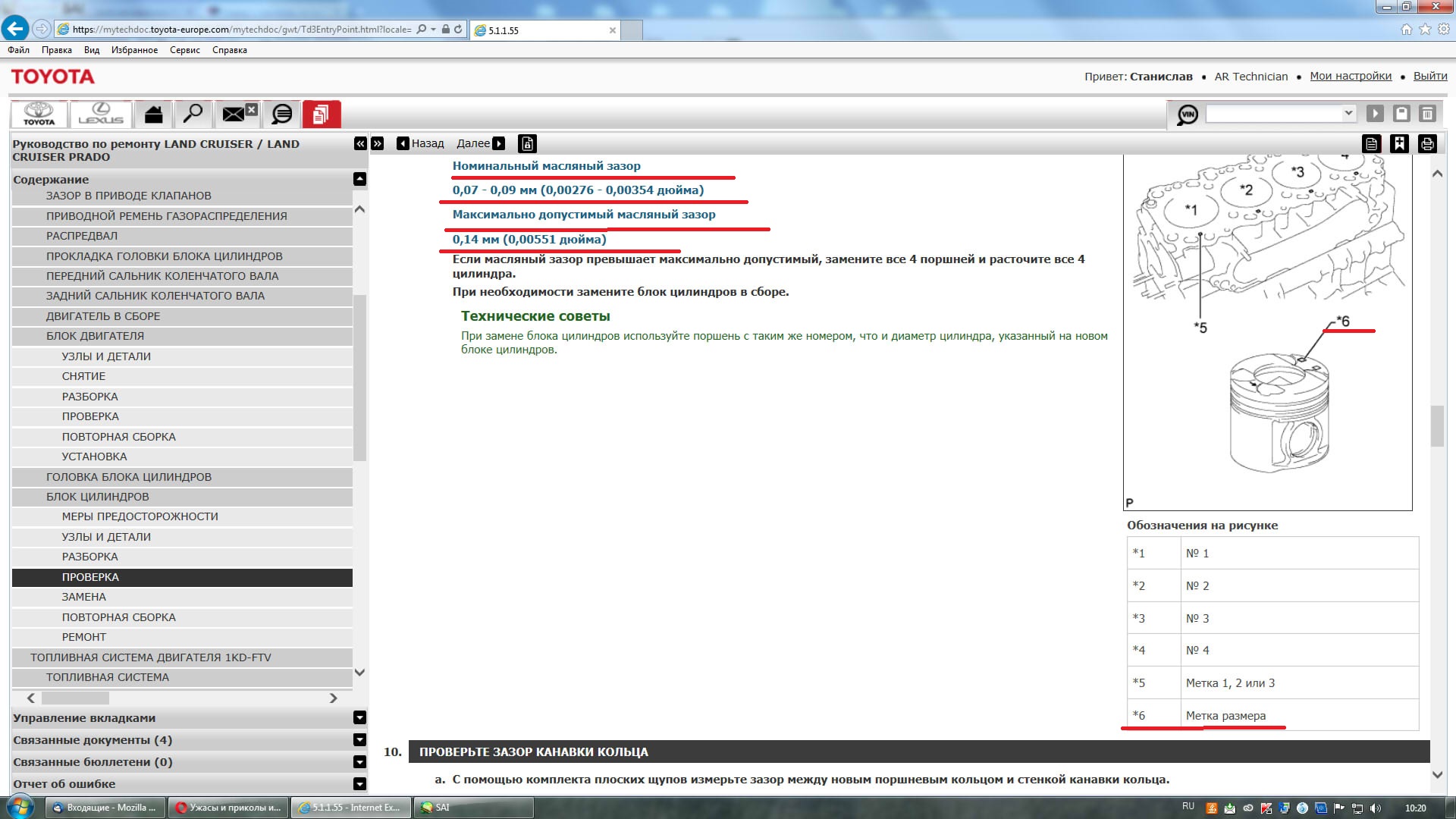The width and height of the screenshot is (1456, 819).
Task: Open the Правка menu
Action: (x=57, y=50)
